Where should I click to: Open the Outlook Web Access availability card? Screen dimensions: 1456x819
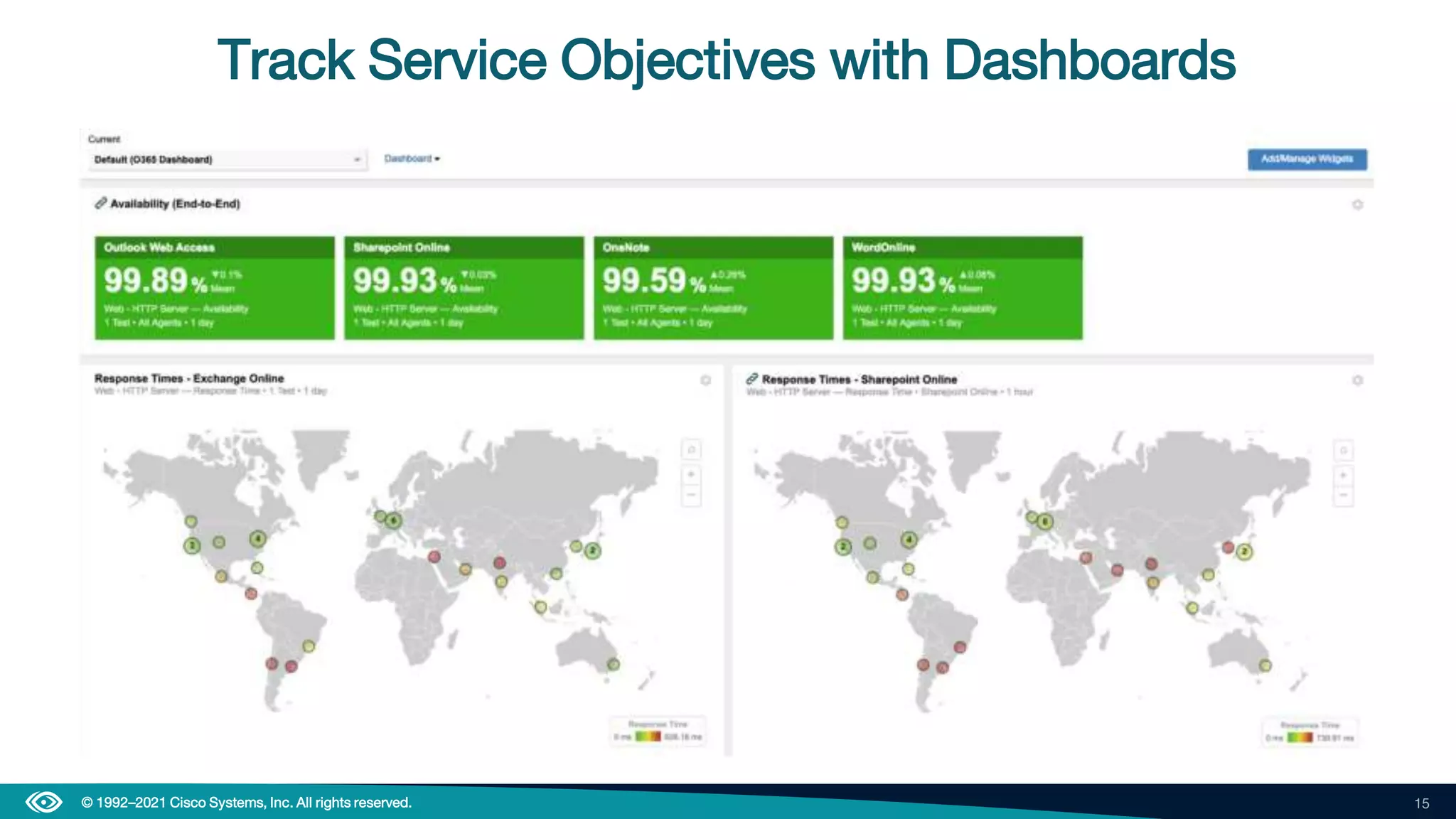[215, 288]
